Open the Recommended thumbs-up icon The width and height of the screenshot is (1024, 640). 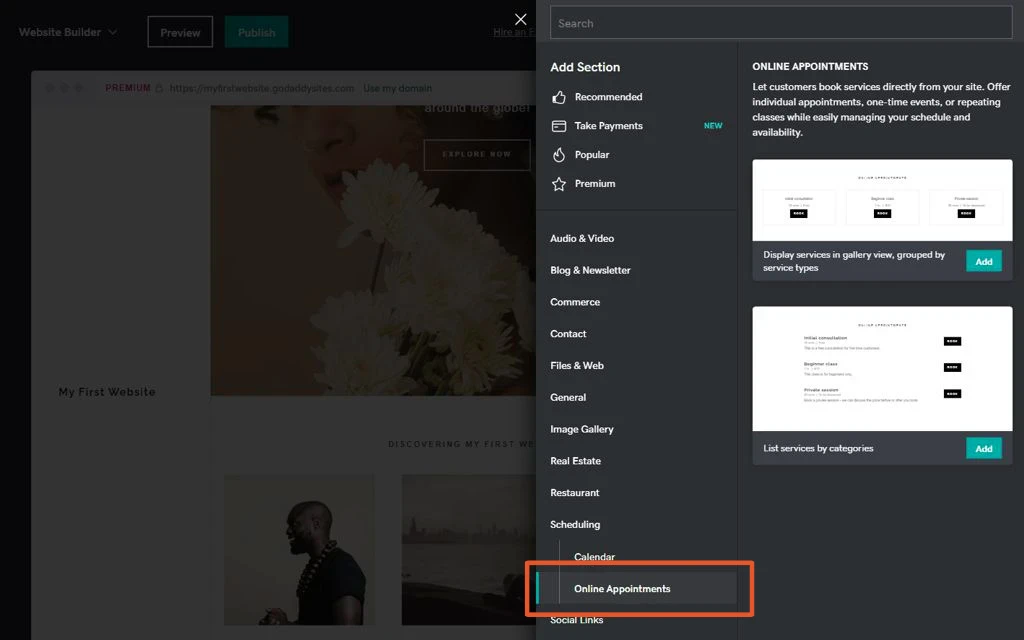click(559, 97)
